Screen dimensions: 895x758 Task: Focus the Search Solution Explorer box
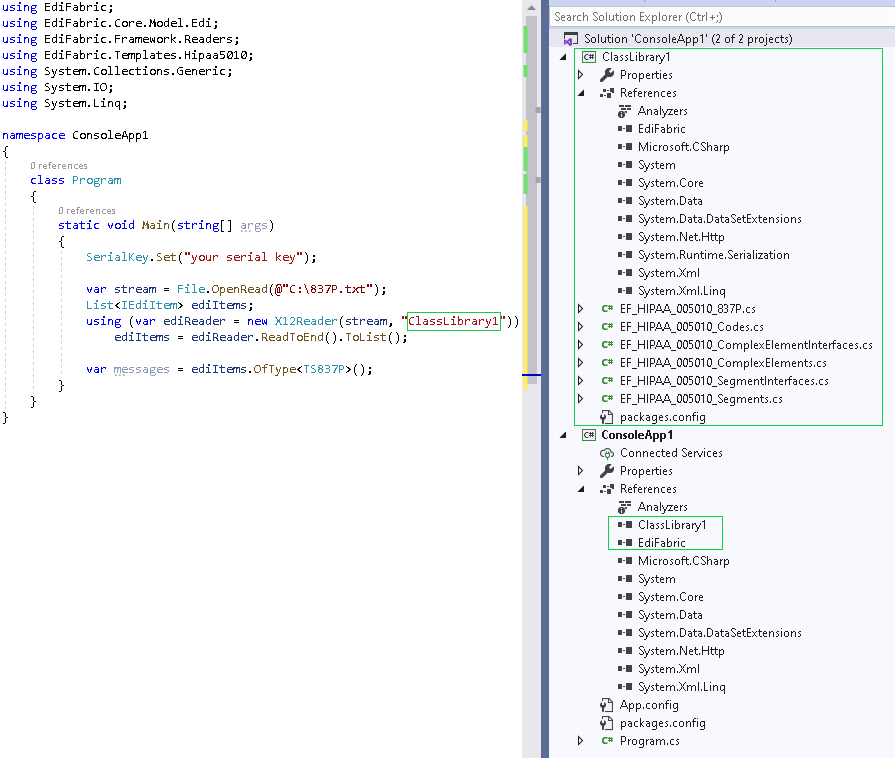[721, 17]
